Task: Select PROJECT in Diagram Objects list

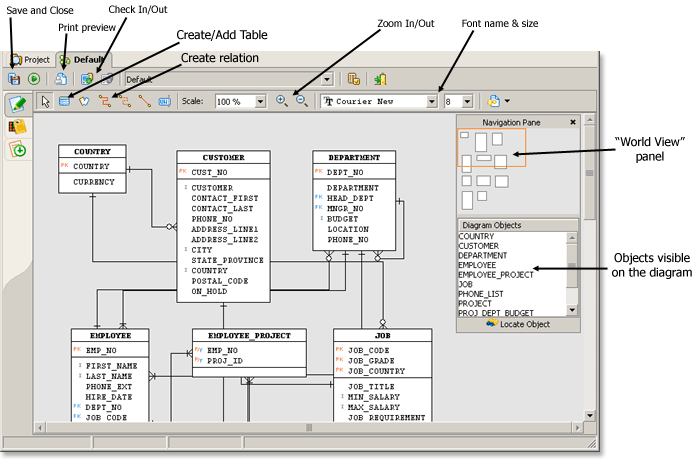Action: pyautogui.click(x=475, y=303)
